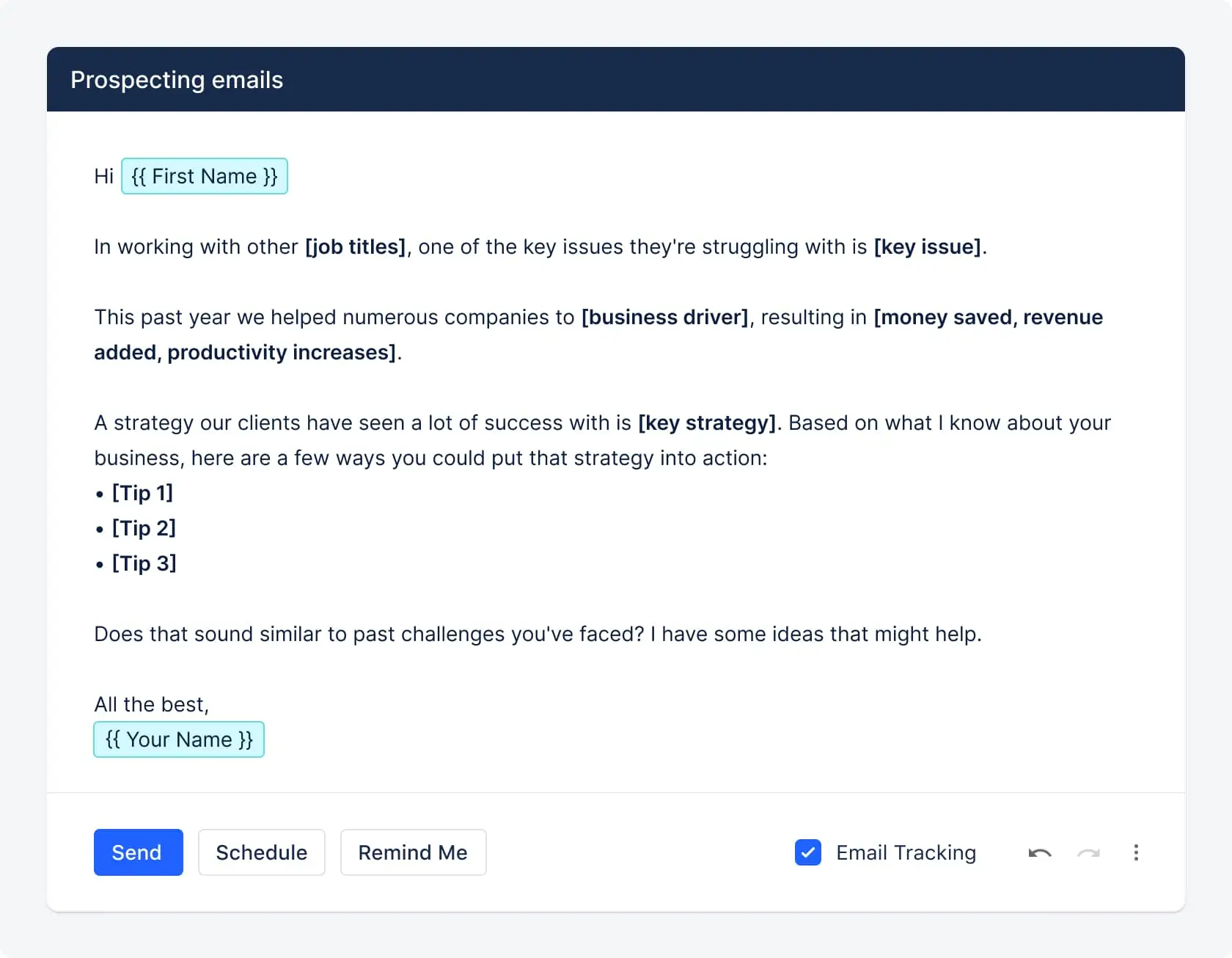Click the Send button

coord(137,852)
